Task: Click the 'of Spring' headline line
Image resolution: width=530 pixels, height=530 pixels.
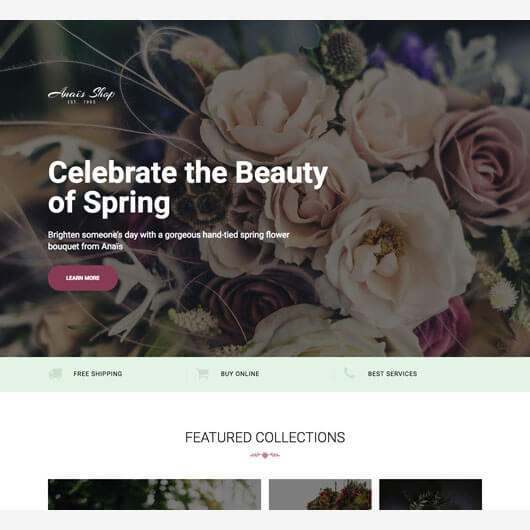Action: tap(109, 203)
